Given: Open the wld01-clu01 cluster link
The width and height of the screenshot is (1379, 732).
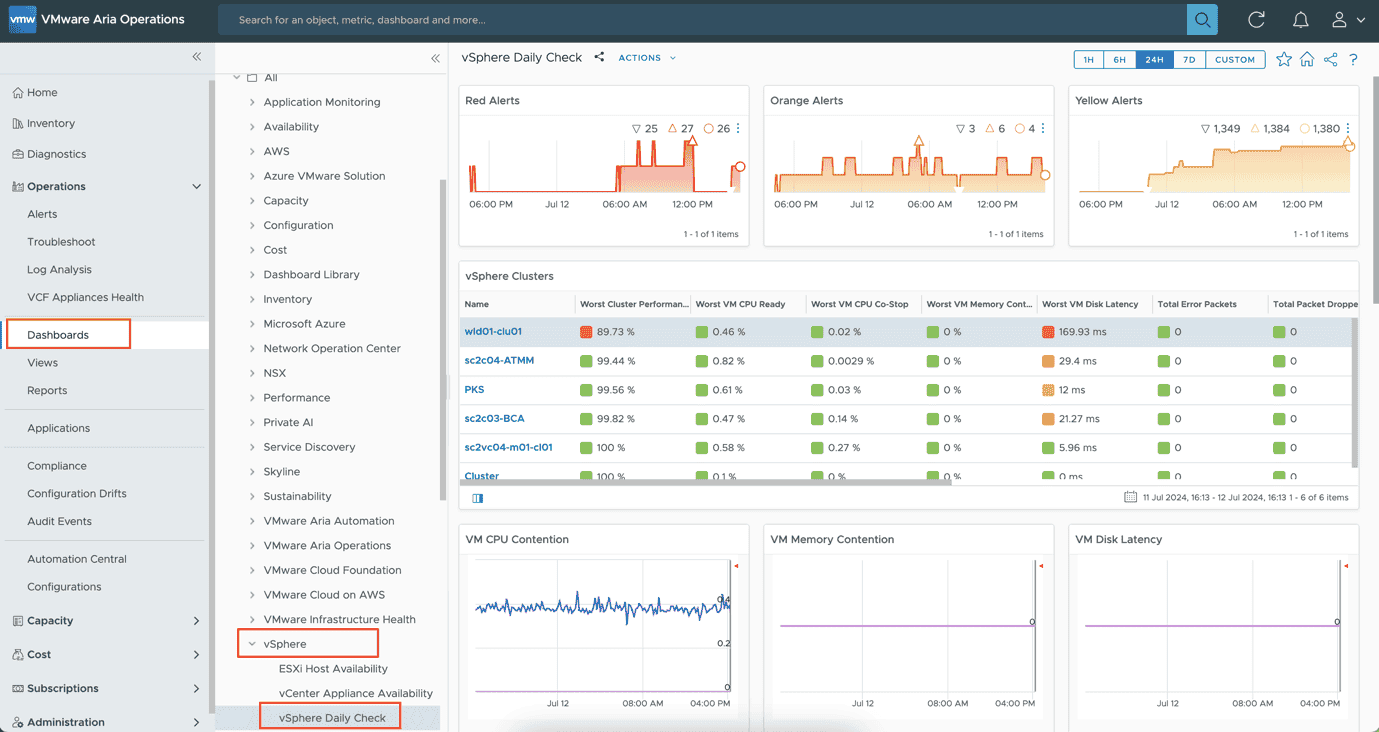Looking at the screenshot, I should pos(493,332).
